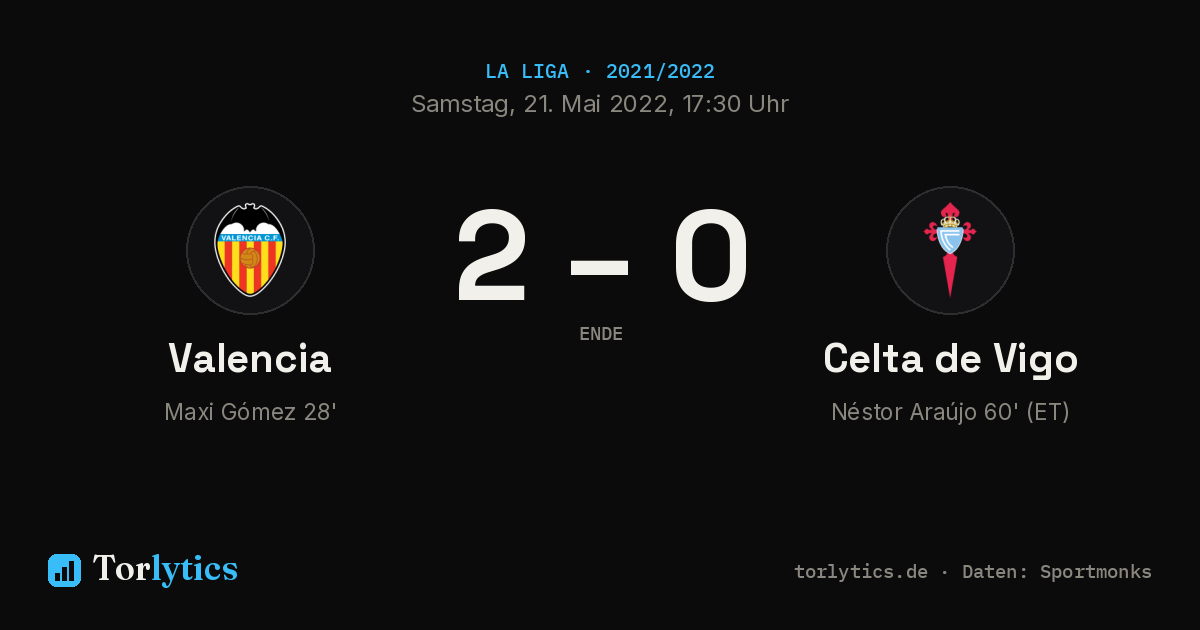
Task: Open the torlytics.de link in footer
Action: [861, 572]
